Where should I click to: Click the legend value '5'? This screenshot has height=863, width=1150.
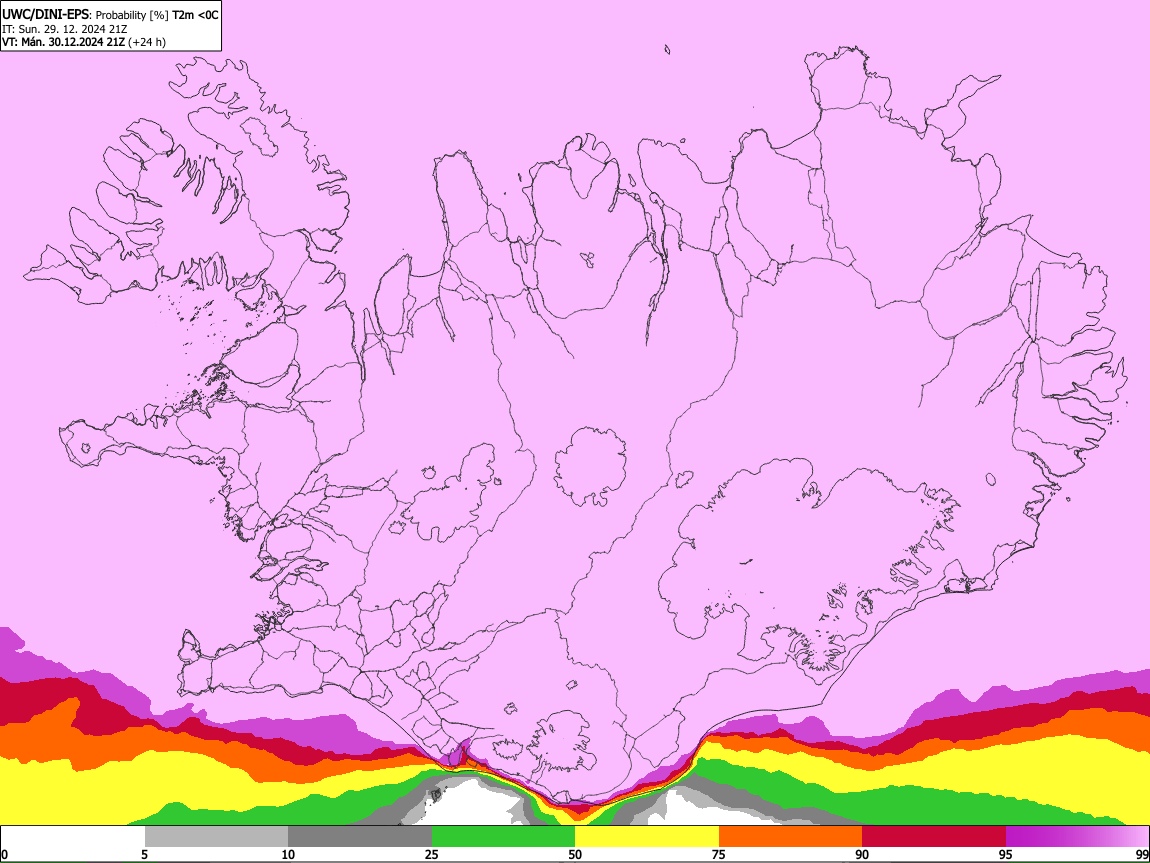[x=144, y=855]
